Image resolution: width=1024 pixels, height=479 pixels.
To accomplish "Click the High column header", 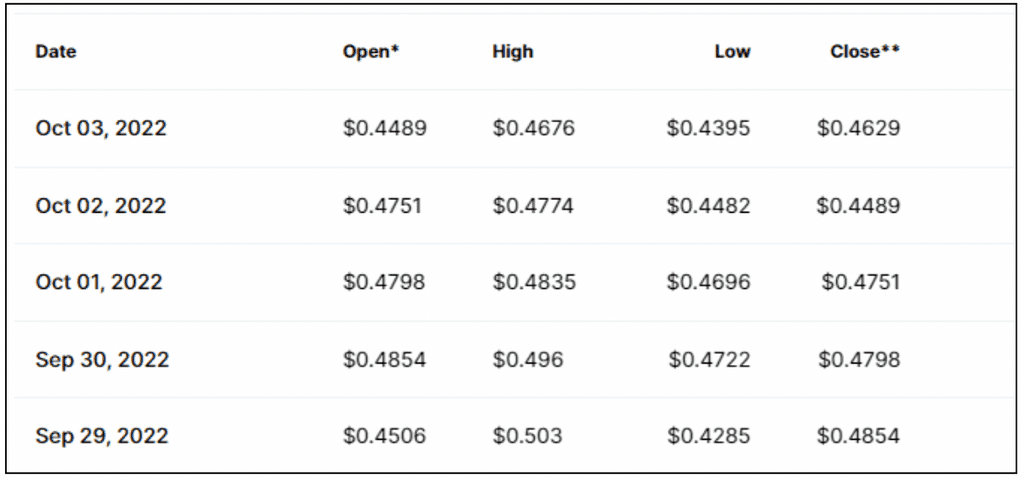I will point(513,52).
